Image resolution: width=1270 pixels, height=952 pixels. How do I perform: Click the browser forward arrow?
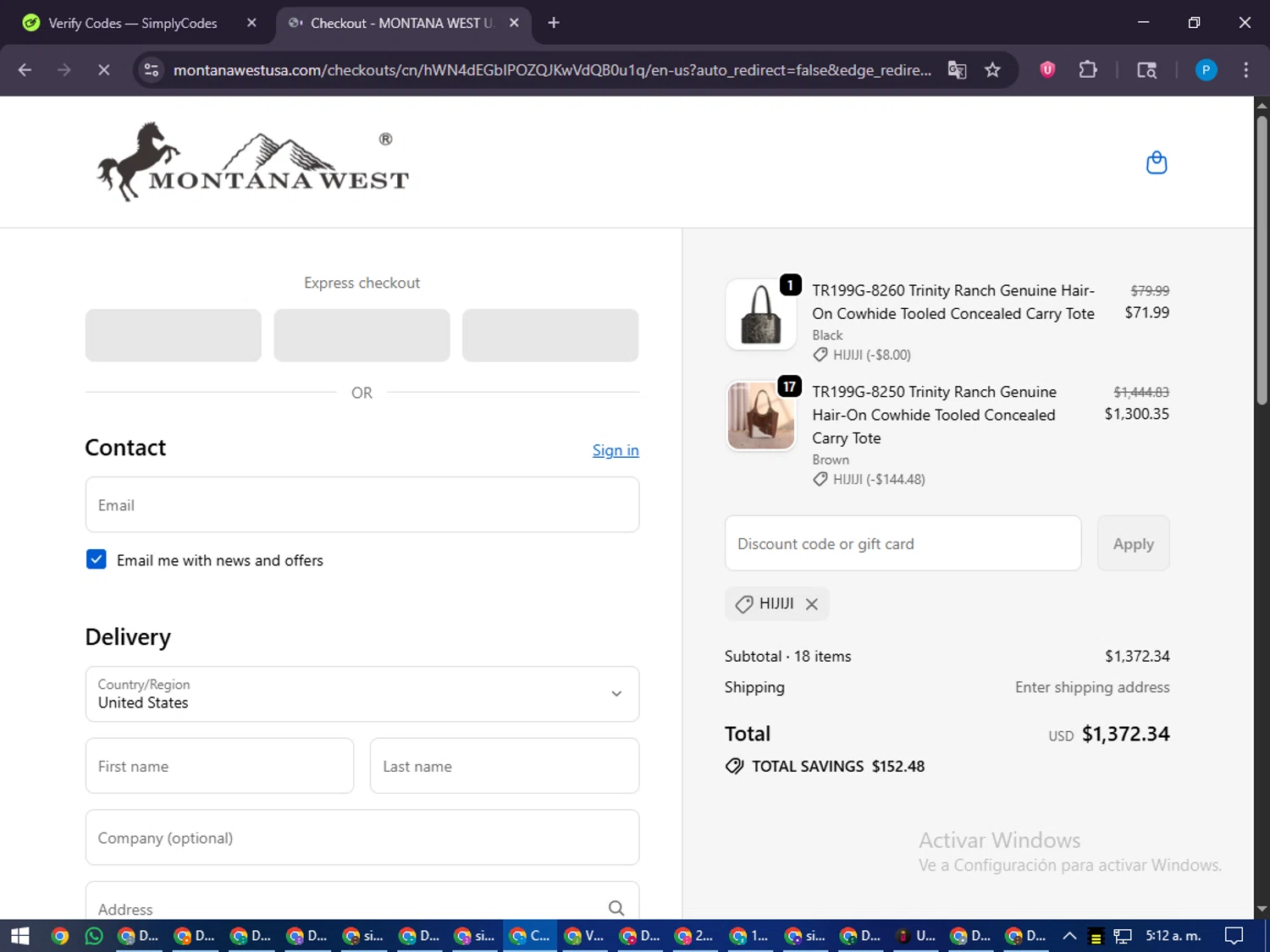coord(64,70)
